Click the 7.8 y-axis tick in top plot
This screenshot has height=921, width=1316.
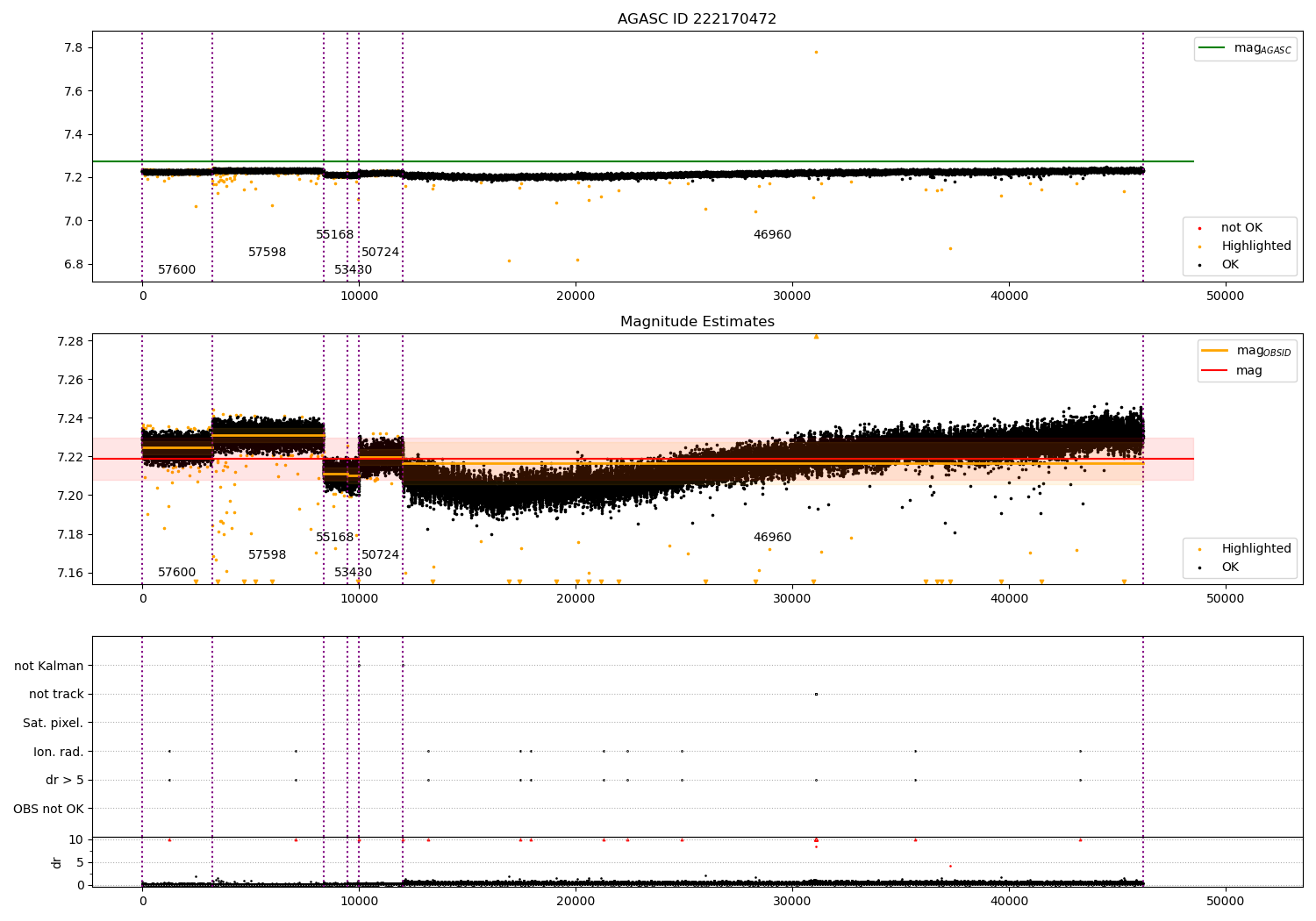(x=75, y=48)
